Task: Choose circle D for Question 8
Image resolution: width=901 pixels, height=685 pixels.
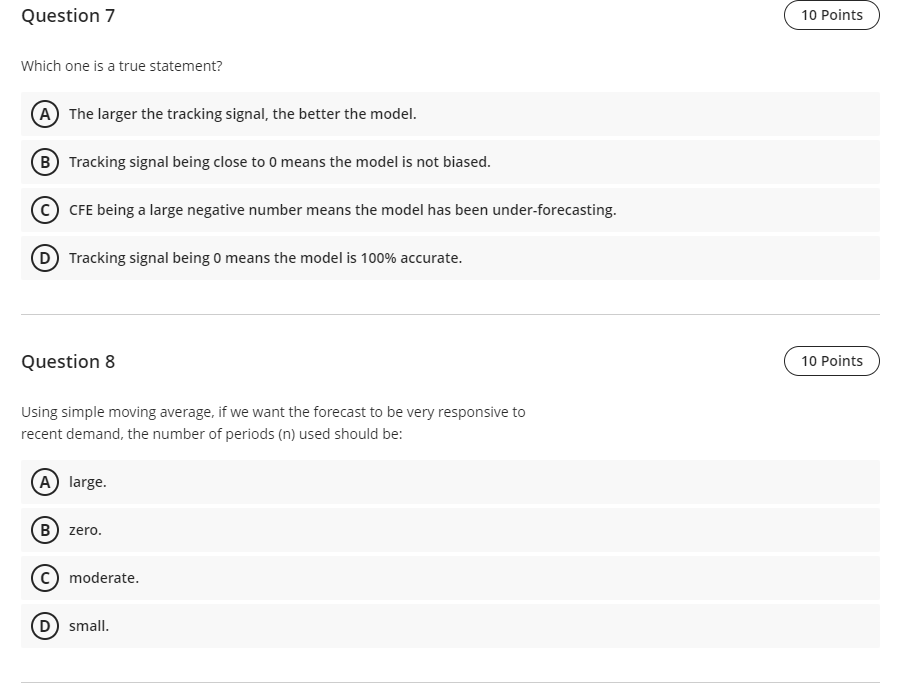Action: click(45, 626)
